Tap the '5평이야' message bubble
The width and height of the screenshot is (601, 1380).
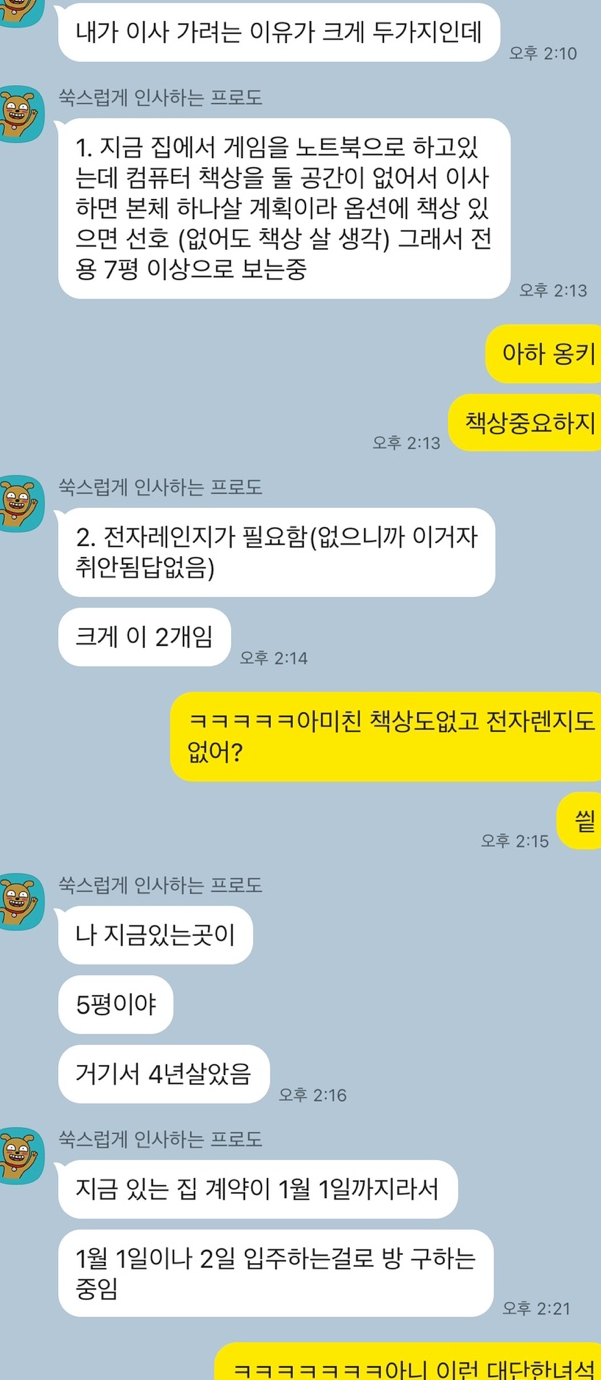coord(115,1005)
